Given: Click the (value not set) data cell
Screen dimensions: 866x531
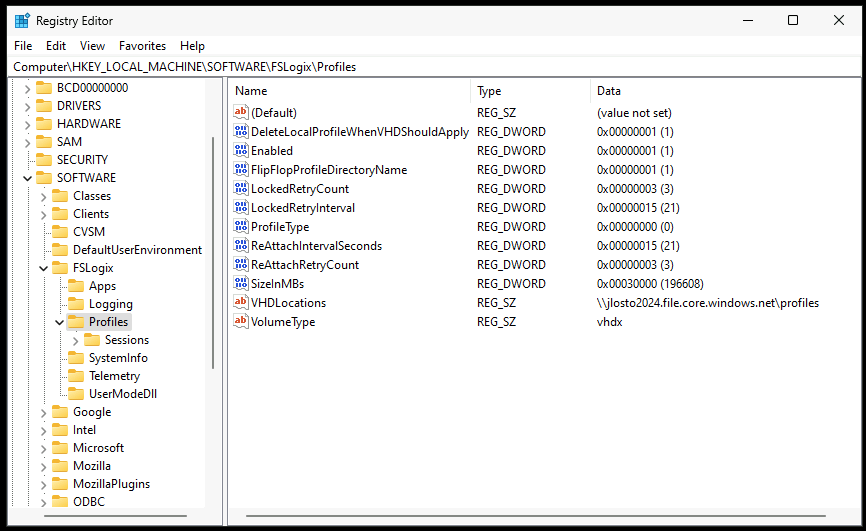Looking at the screenshot, I should tap(634, 113).
